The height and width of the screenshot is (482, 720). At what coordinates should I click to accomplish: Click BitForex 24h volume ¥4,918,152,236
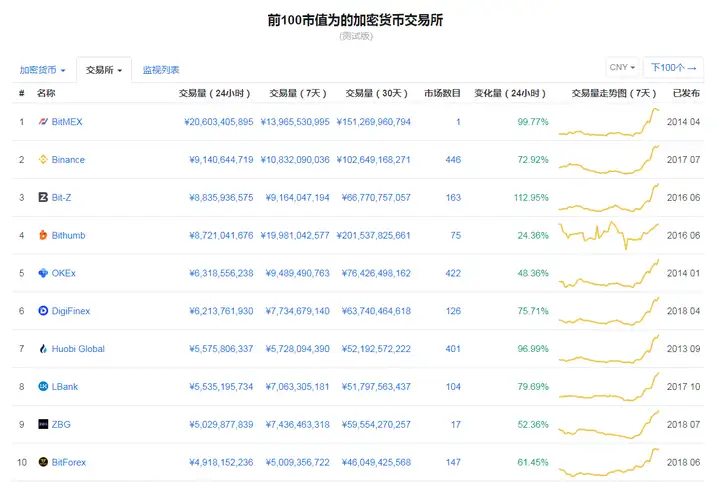[221, 462]
